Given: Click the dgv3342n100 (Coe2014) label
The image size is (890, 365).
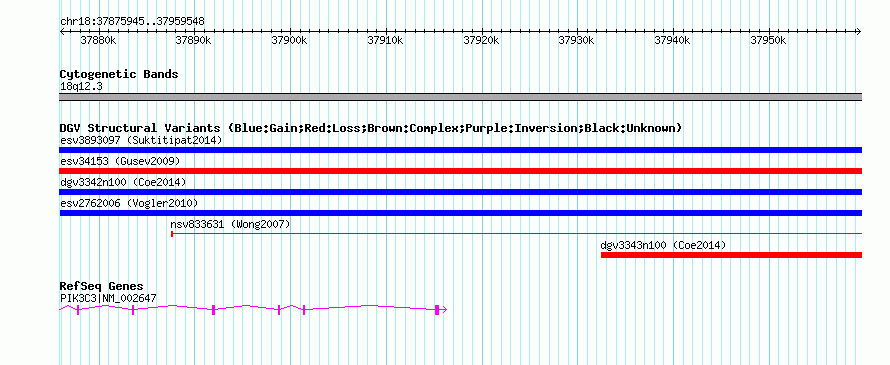Looking at the screenshot, I should 123,182.
